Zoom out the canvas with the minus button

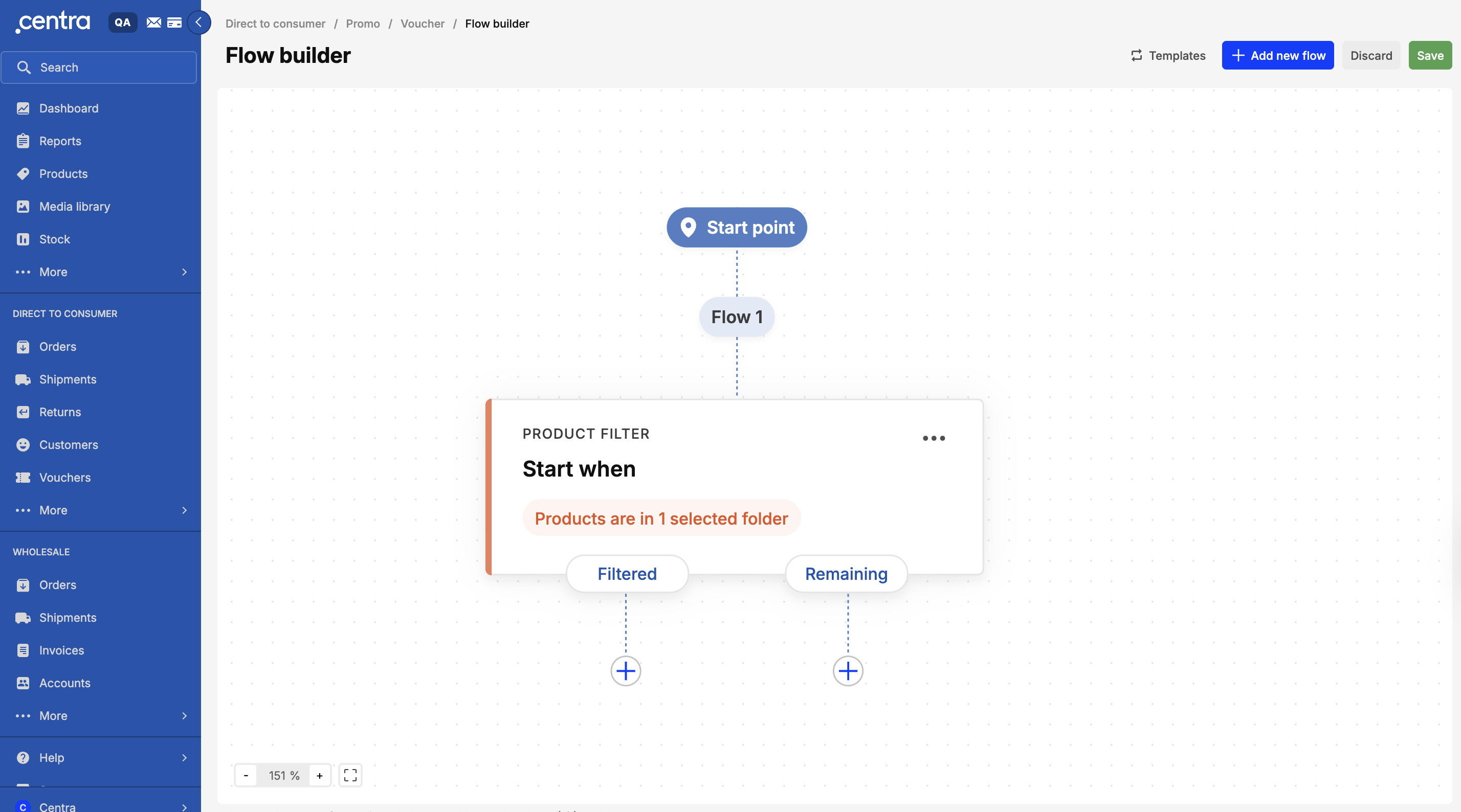coord(246,775)
